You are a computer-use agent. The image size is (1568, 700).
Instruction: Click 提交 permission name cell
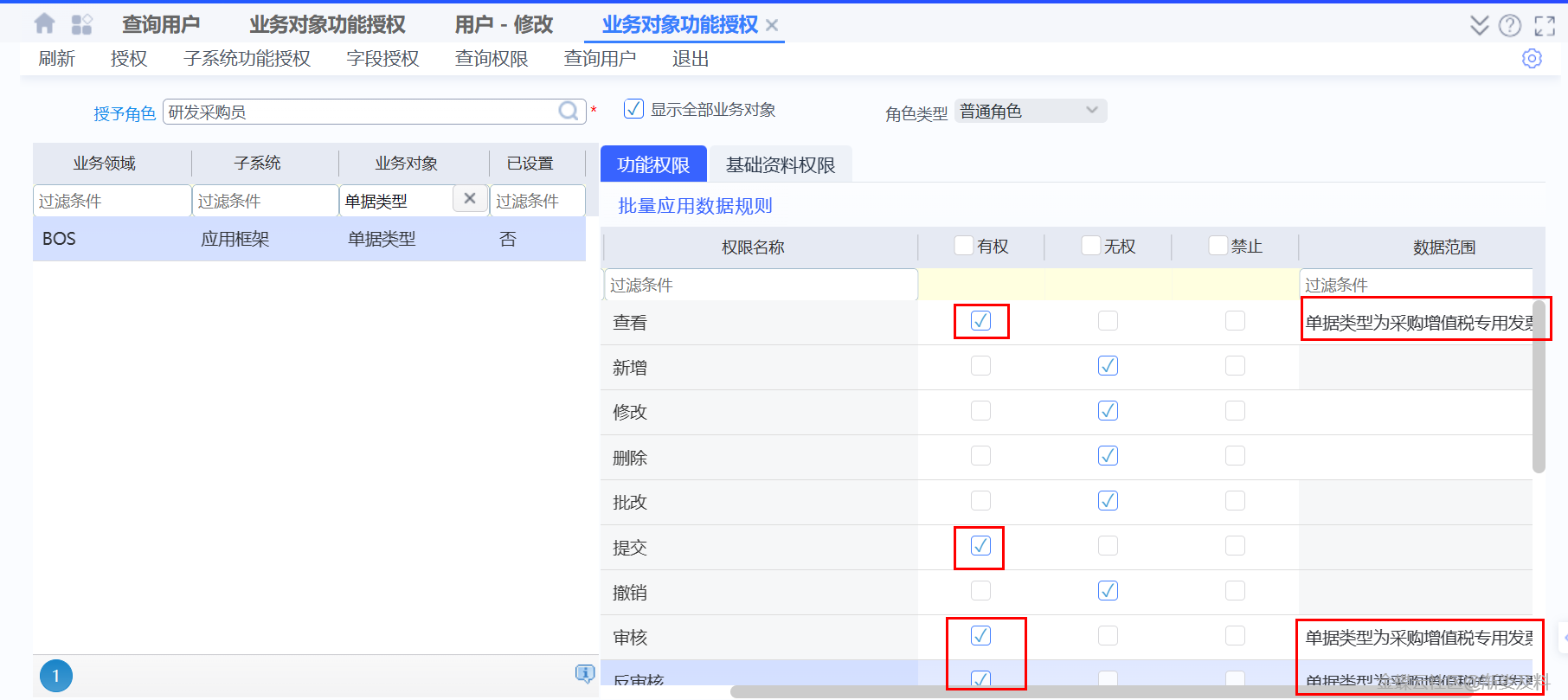[x=760, y=548]
